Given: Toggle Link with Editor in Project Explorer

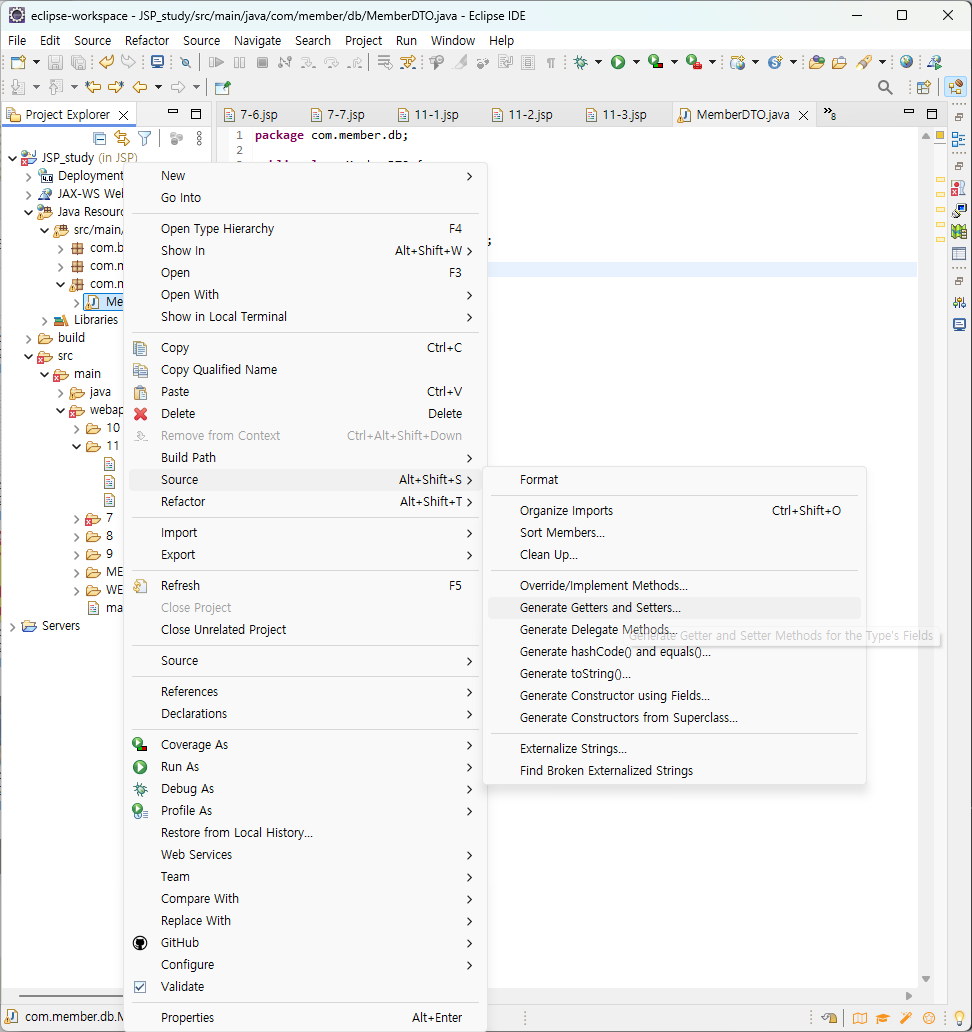Looking at the screenshot, I should [122, 138].
